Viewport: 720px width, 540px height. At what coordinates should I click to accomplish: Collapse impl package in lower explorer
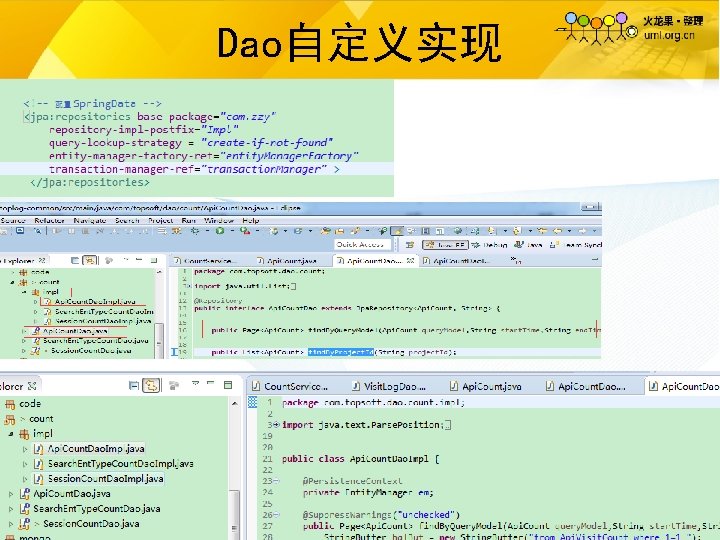(11, 434)
